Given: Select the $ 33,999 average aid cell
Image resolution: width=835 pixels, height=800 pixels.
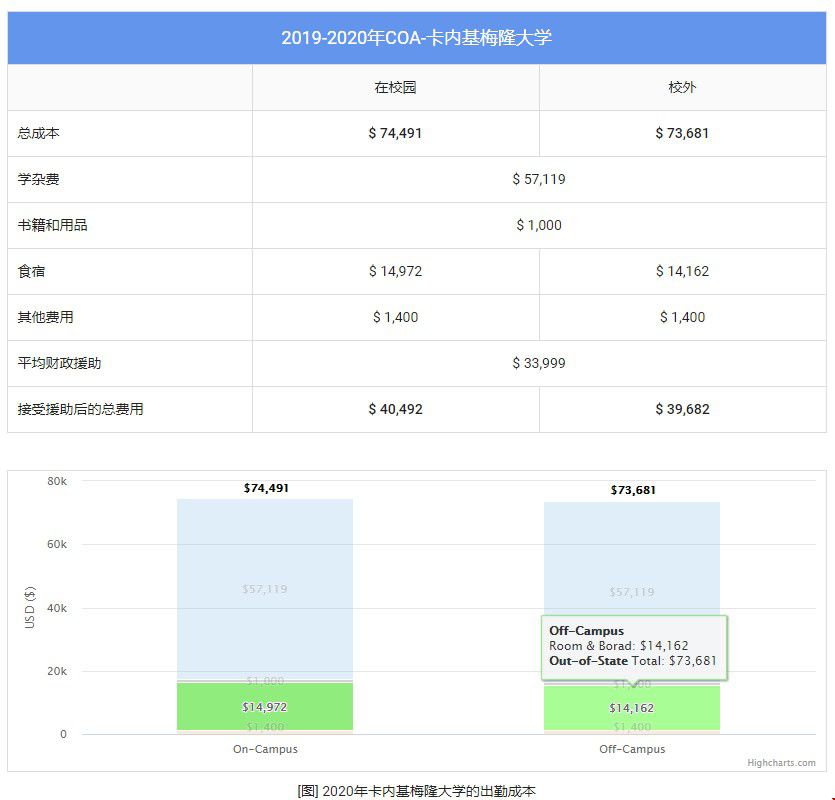Looking at the screenshot, I should tap(539, 363).
